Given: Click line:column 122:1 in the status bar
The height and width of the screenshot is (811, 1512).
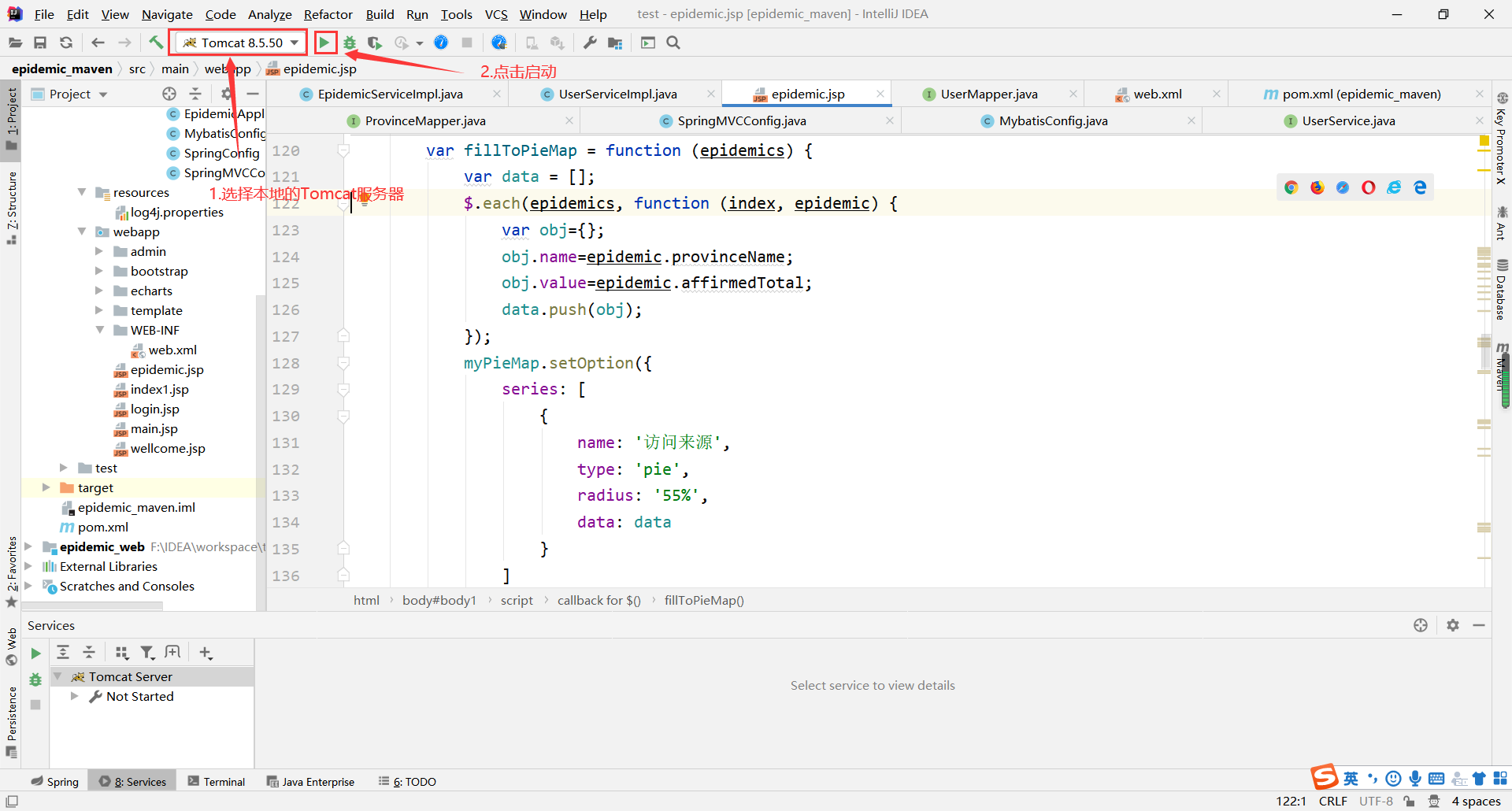Looking at the screenshot, I should (1291, 801).
